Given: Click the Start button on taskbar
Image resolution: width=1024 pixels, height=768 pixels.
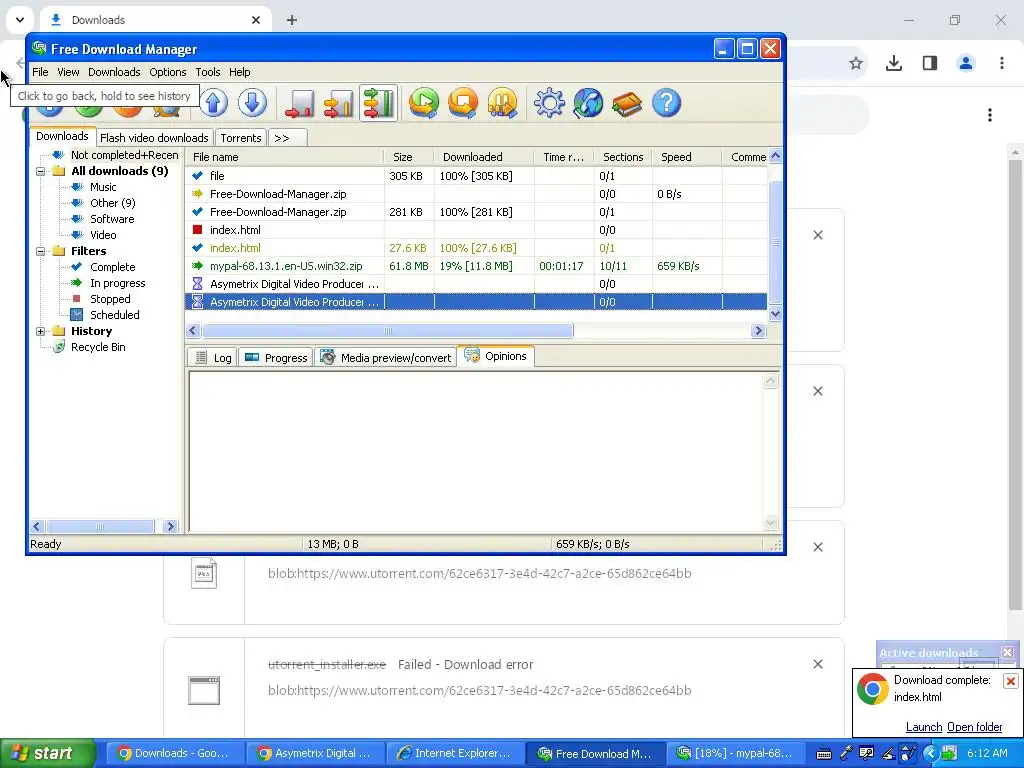Looking at the screenshot, I should pos(48,754).
